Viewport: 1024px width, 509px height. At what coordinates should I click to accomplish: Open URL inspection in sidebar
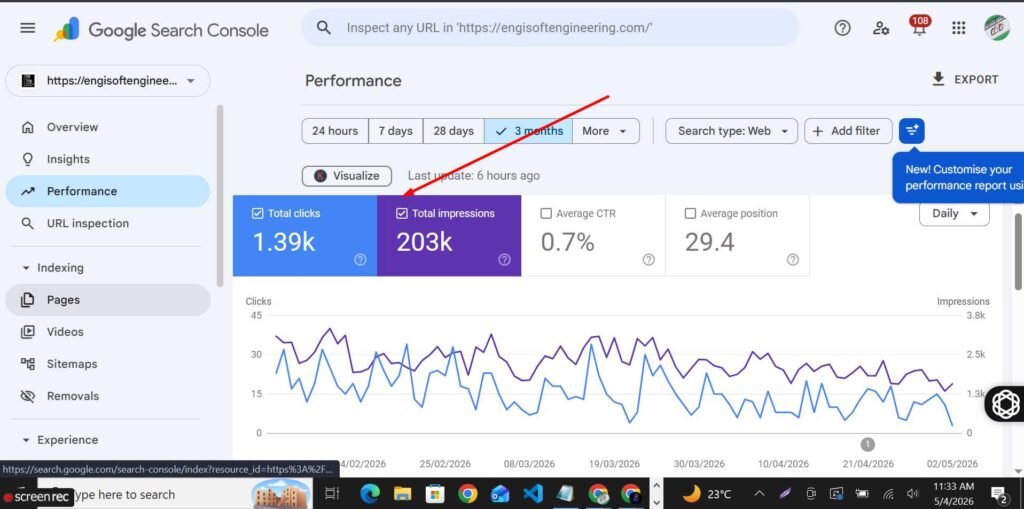point(108,223)
